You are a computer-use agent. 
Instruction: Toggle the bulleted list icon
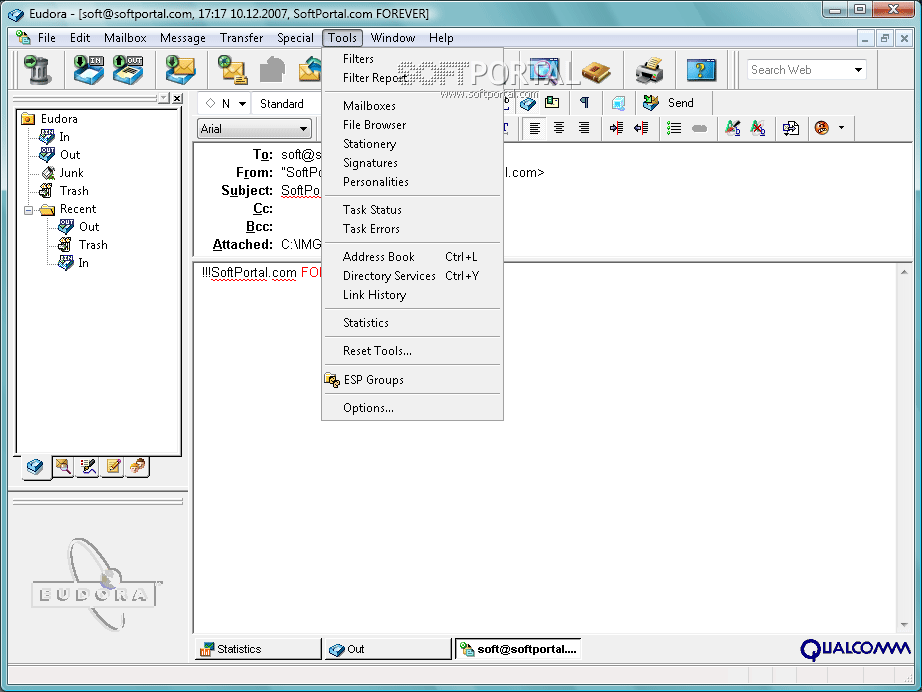674,128
